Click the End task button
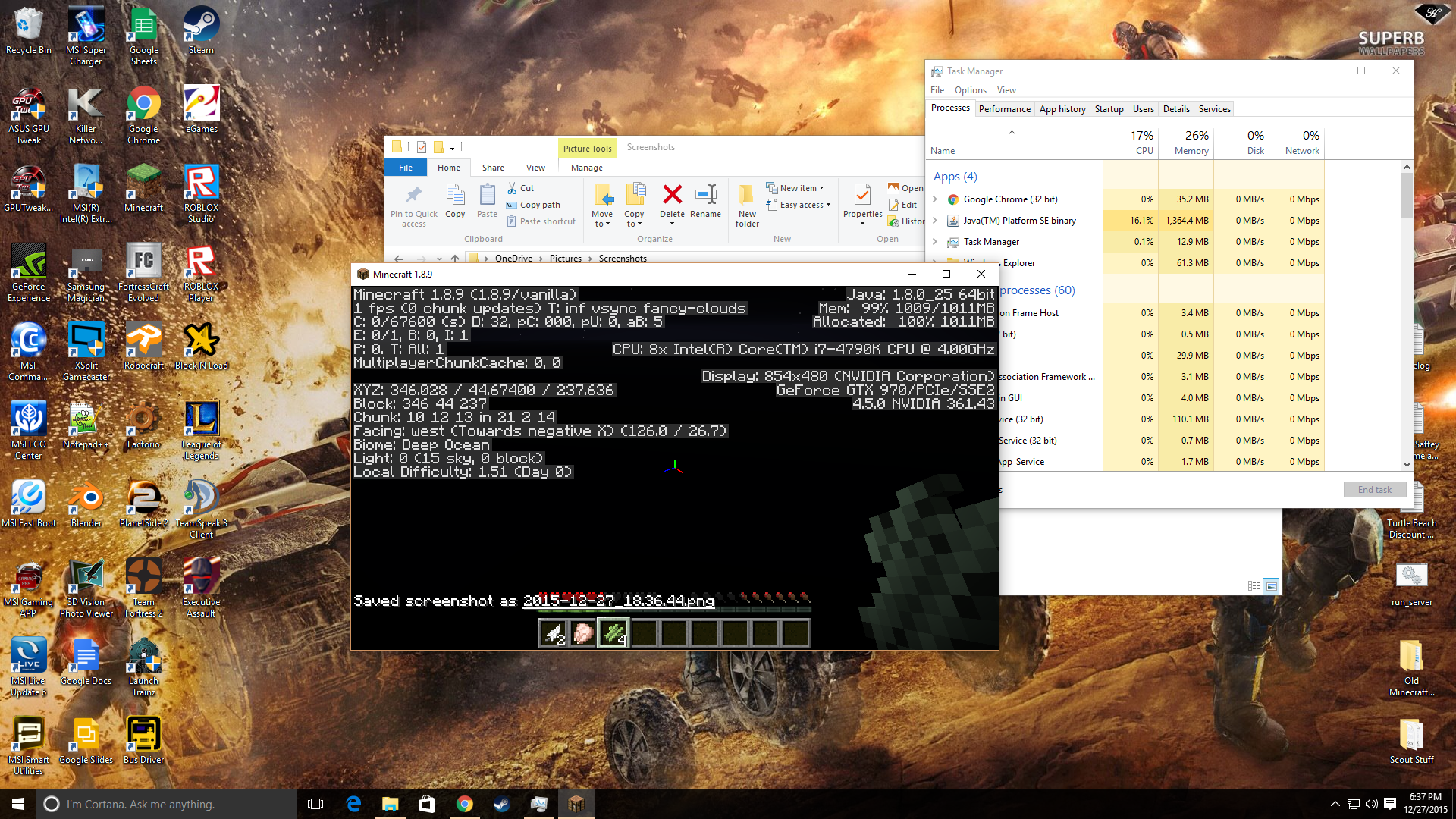1456x819 pixels. pyautogui.click(x=1374, y=489)
